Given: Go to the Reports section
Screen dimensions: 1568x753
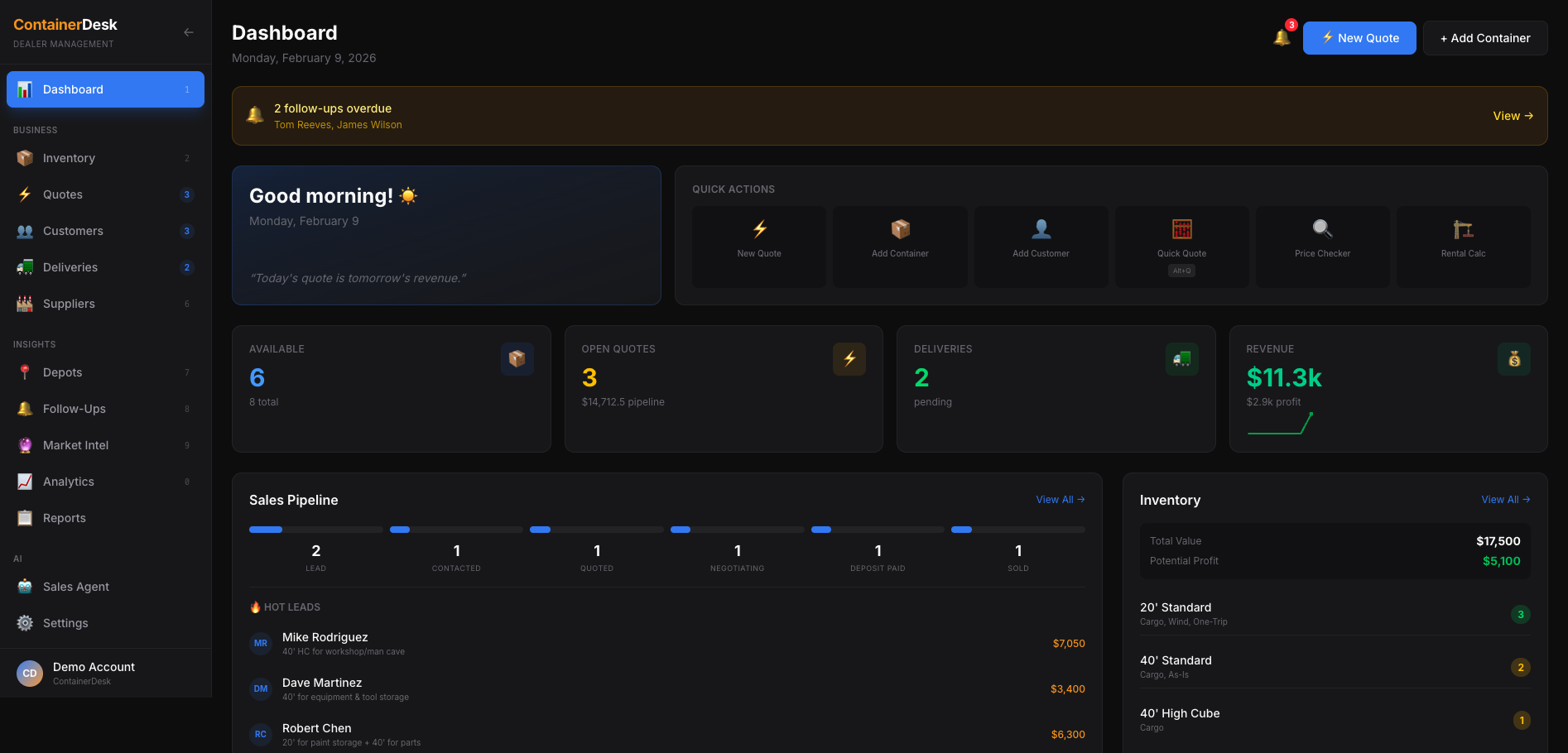Looking at the screenshot, I should click(x=64, y=518).
